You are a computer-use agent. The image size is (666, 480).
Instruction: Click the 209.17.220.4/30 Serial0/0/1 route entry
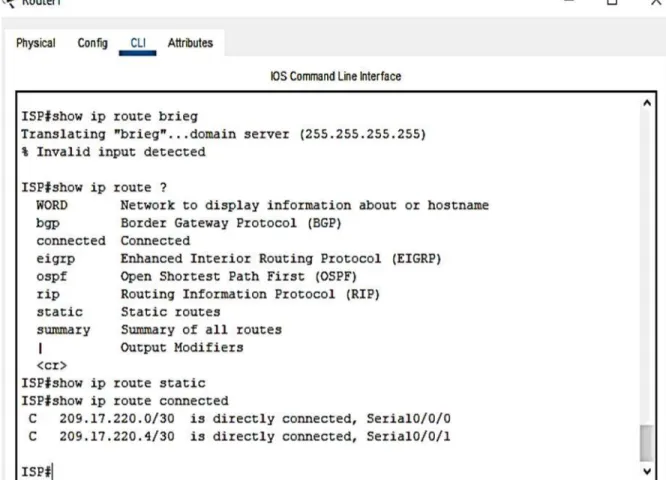click(240, 437)
